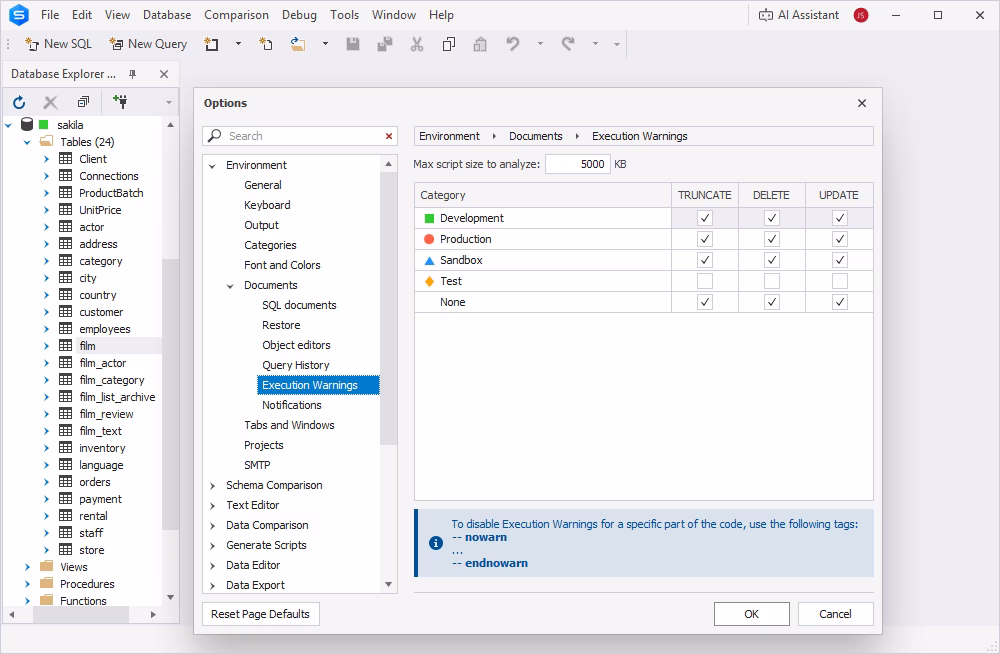Click the sakila database icon
This screenshot has width=1000, height=654.
click(x=27, y=124)
